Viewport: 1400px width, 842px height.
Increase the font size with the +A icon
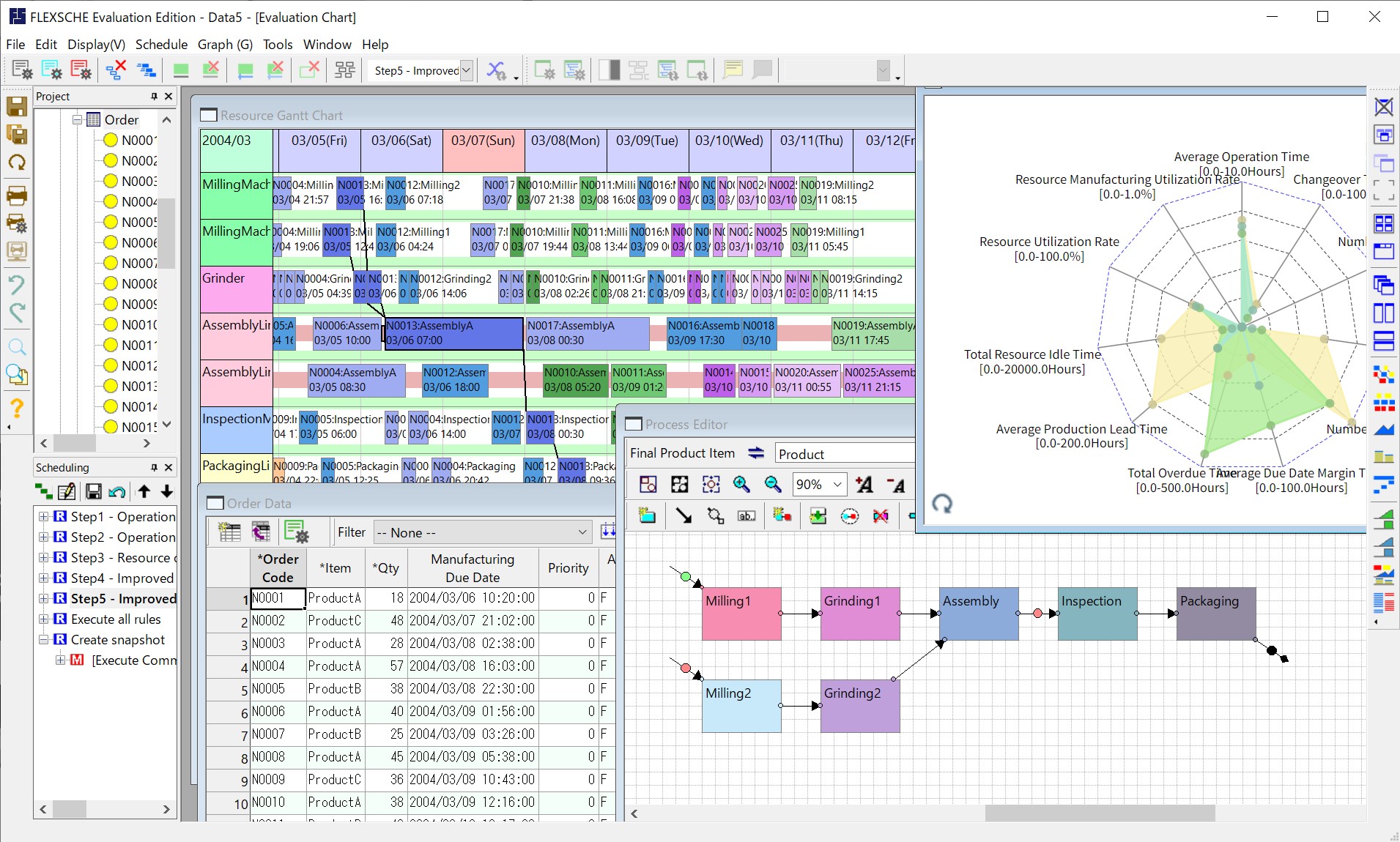tap(864, 484)
